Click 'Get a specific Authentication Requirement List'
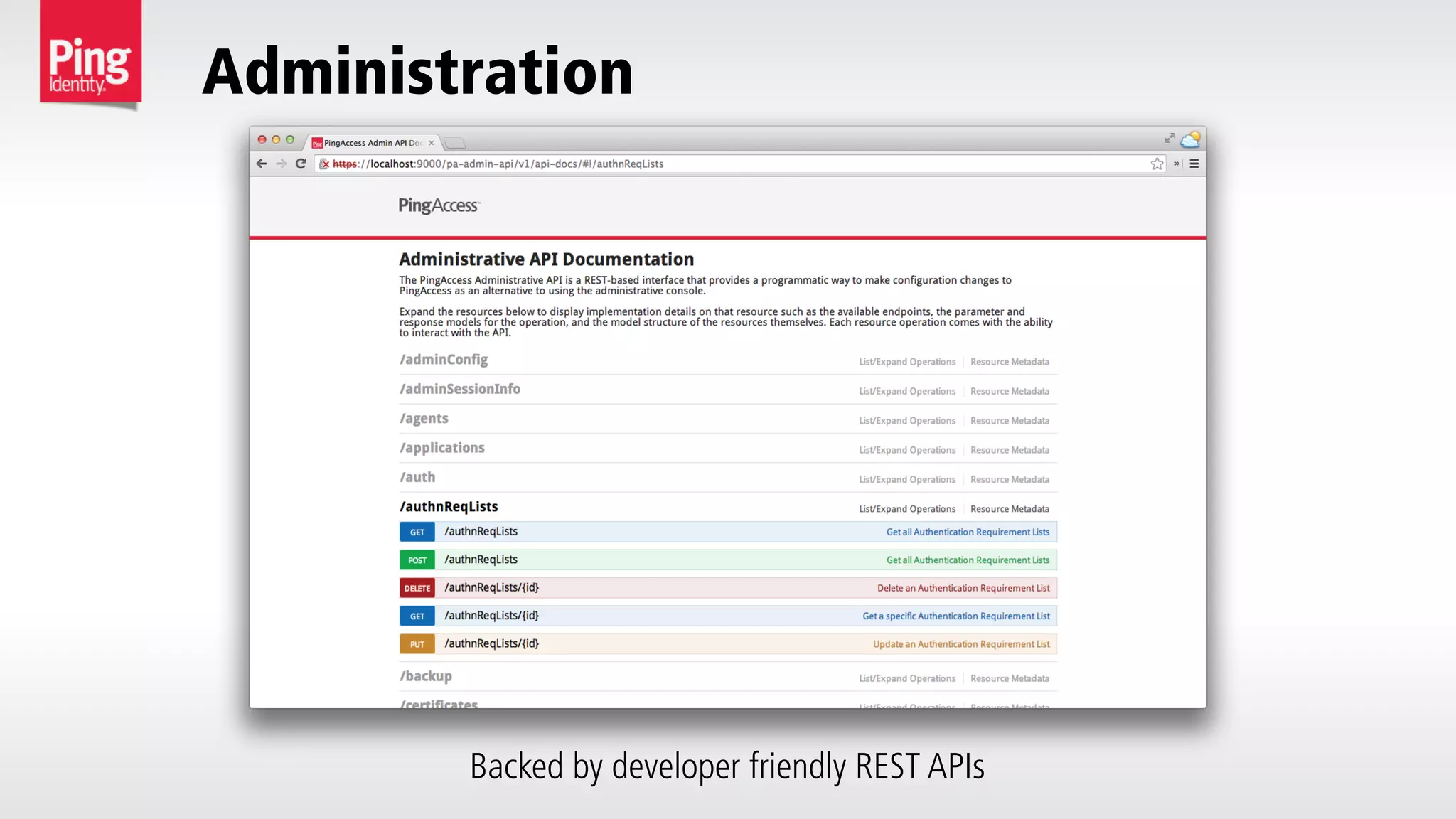The width and height of the screenshot is (1456, 819). pyautogui.click(x=956, y=616)
